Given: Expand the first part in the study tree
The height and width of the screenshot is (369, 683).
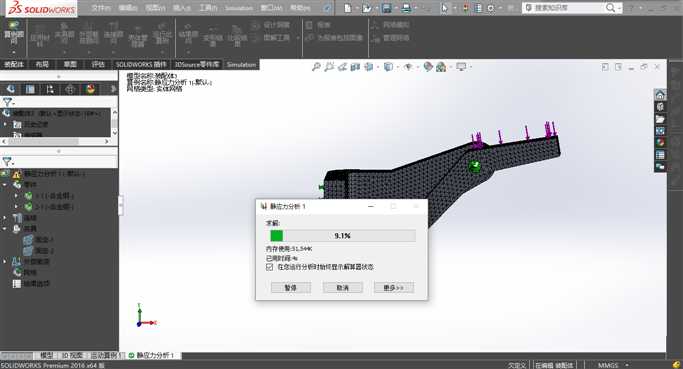Looking at the screenshot, I should (x=17, y=196).
